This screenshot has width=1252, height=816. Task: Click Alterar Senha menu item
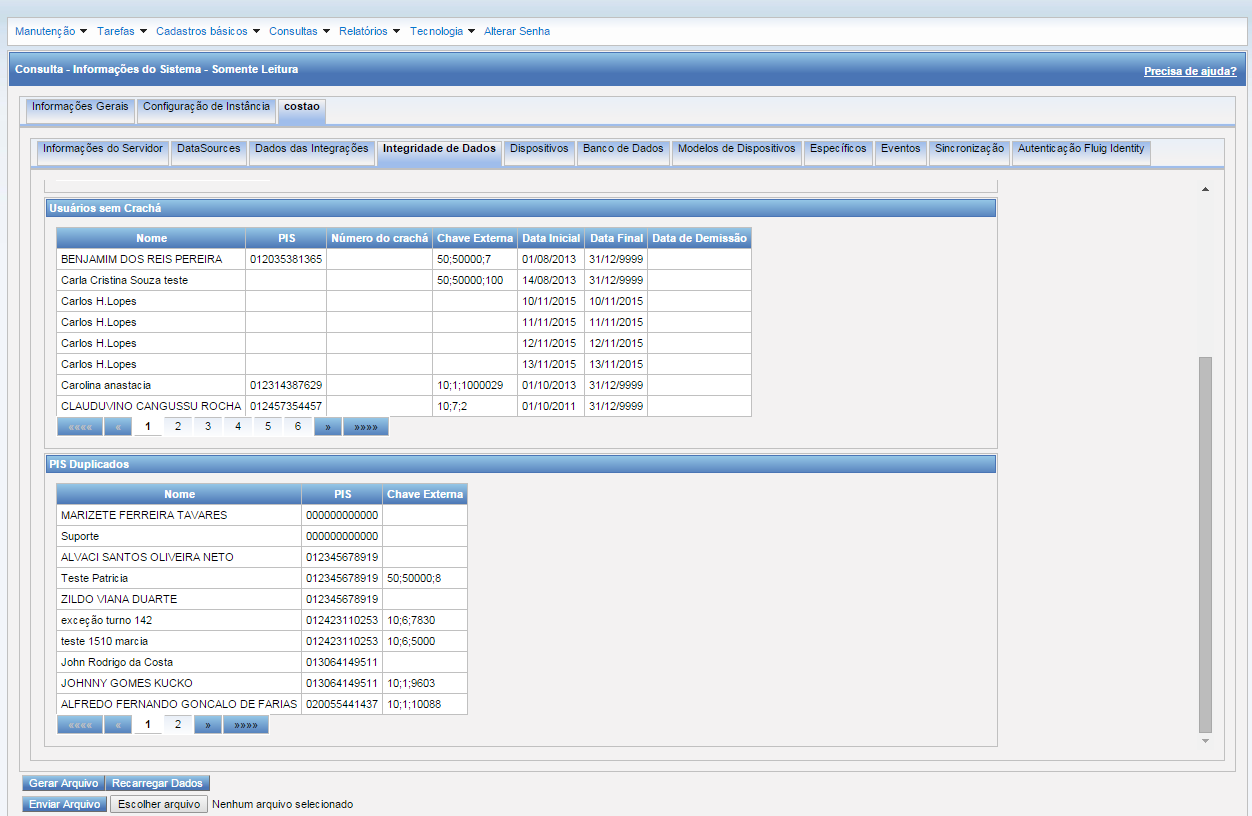pos(517,31)
